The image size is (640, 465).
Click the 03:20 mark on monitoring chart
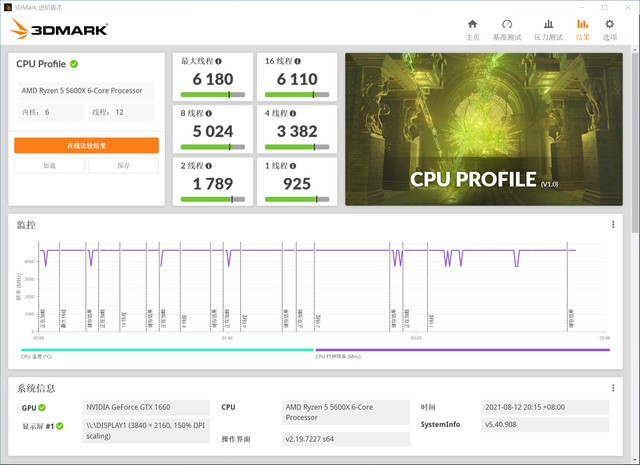click(416, 338)
